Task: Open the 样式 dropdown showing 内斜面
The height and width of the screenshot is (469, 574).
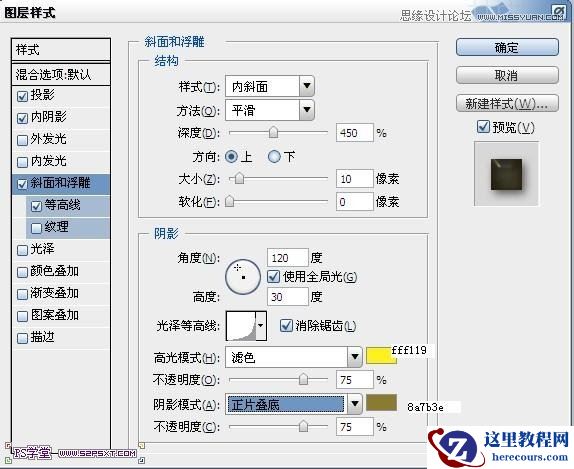Action: tap(270, 86)
